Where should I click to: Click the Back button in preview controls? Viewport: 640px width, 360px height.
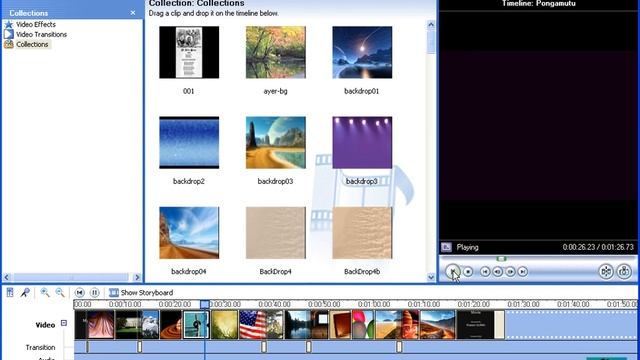click(485, 271)
